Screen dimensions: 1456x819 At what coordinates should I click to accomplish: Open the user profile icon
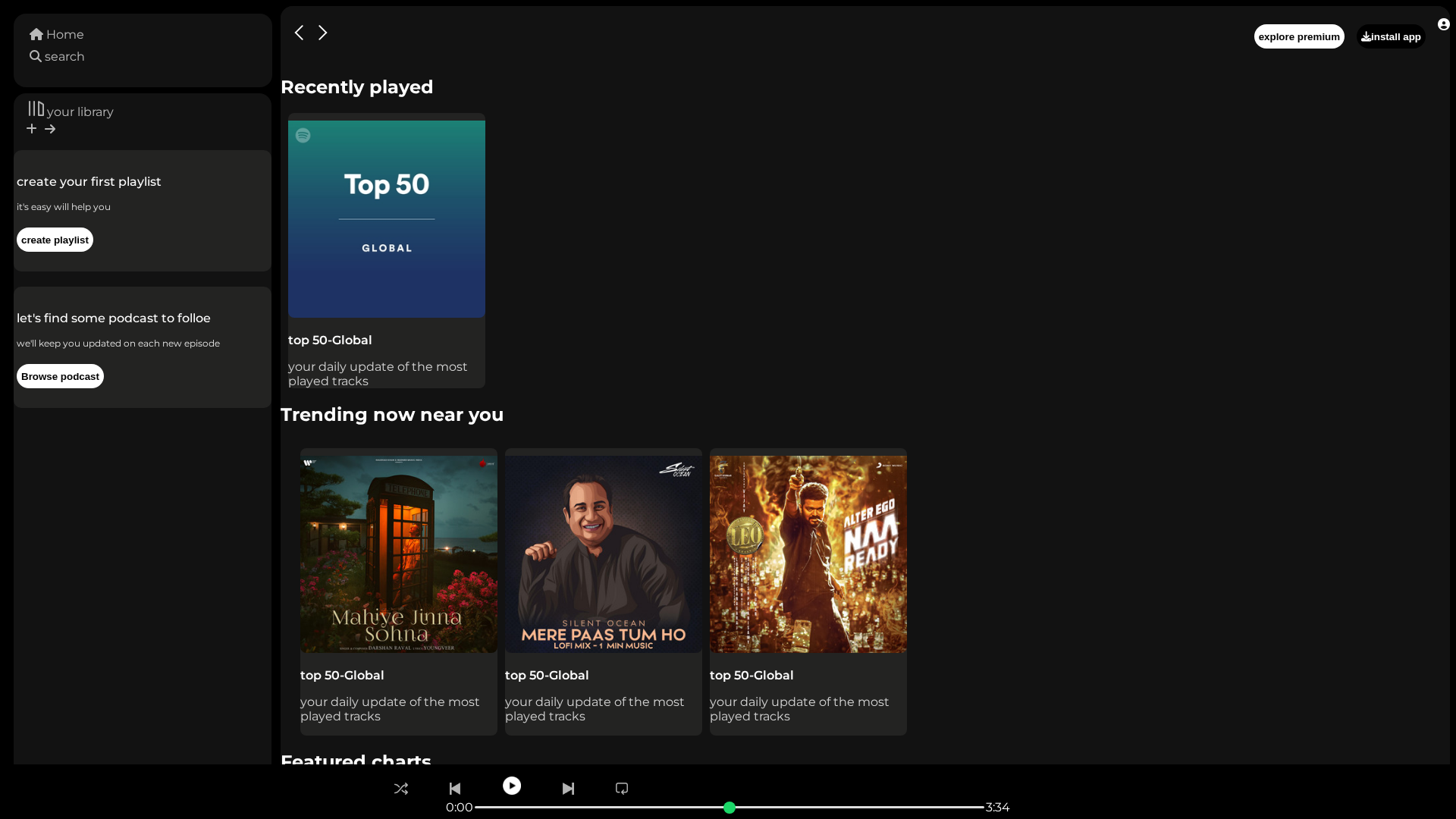[x=1444, y=24]
